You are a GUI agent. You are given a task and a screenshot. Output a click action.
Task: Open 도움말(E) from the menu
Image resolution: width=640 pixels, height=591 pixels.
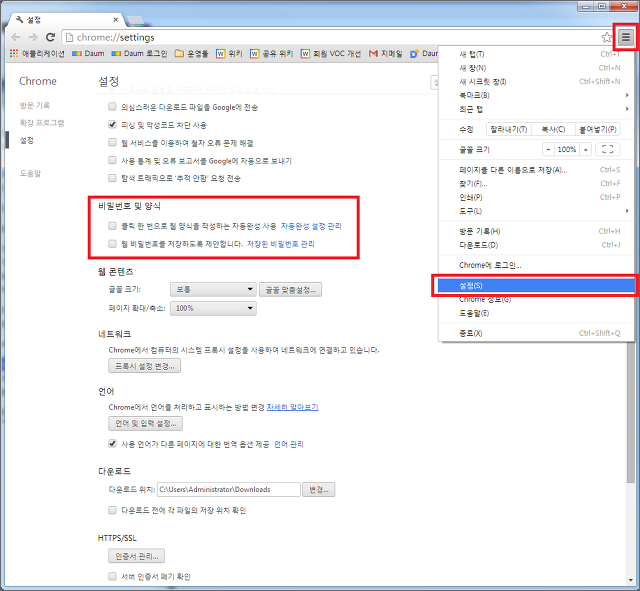point(536,313)
